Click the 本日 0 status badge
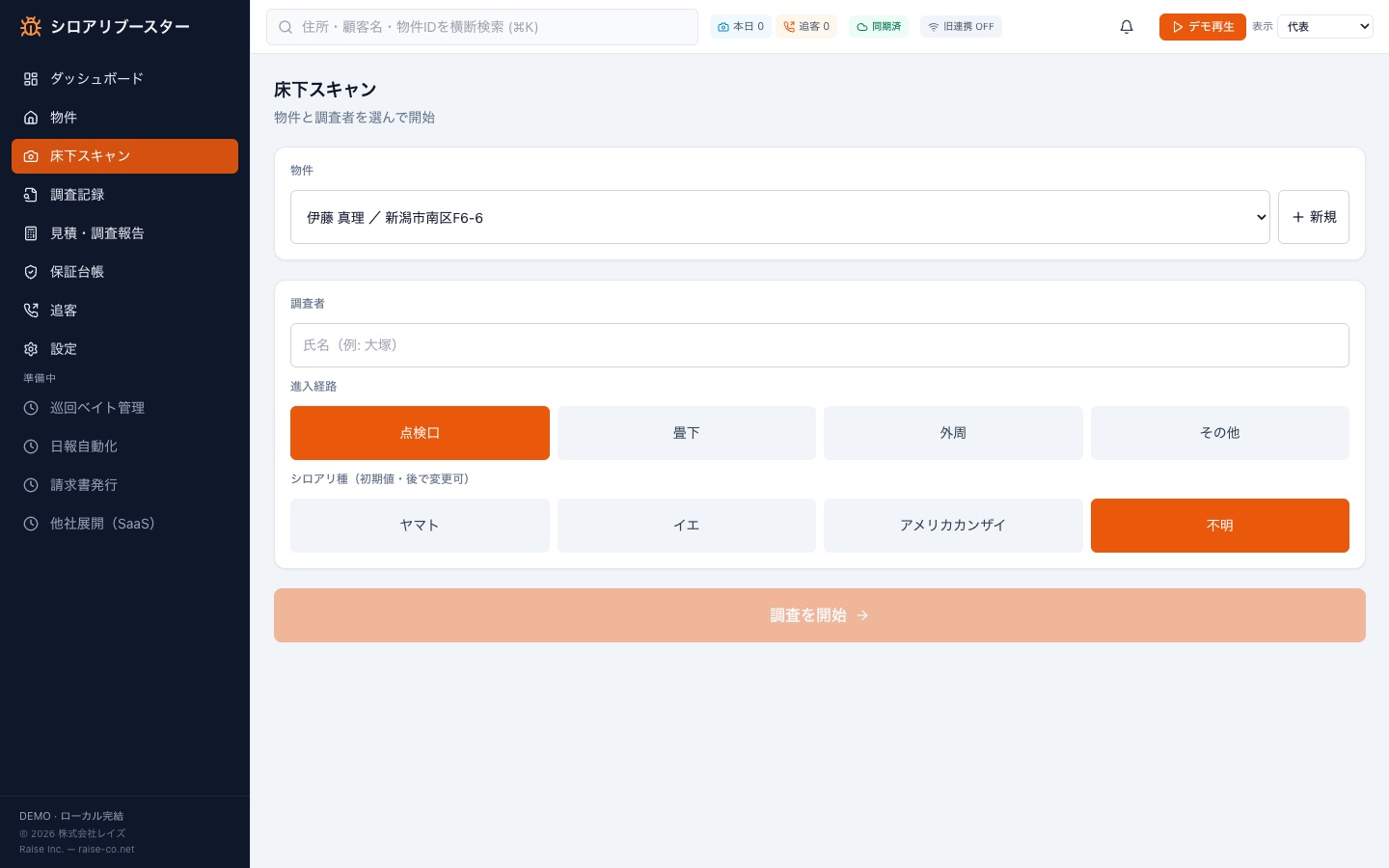 741,27
